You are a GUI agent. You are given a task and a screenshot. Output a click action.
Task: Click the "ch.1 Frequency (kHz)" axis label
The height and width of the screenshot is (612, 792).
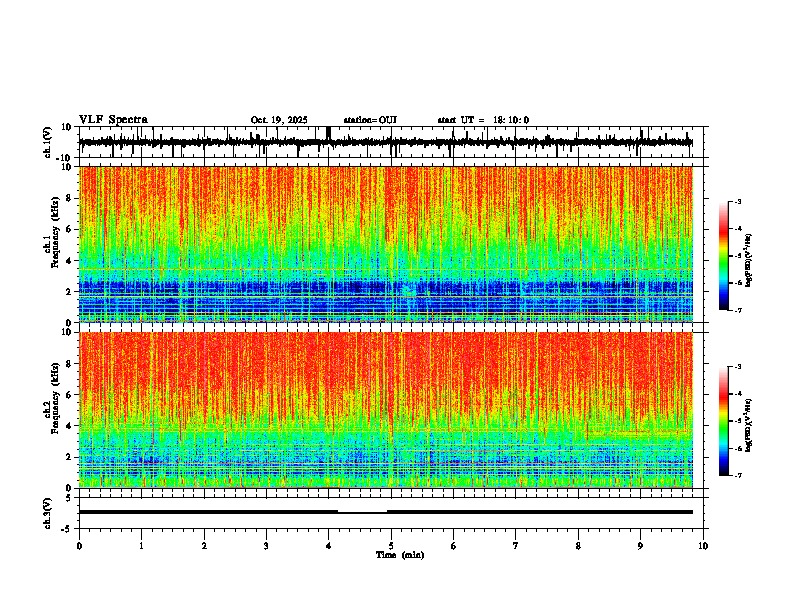(54, 233)
